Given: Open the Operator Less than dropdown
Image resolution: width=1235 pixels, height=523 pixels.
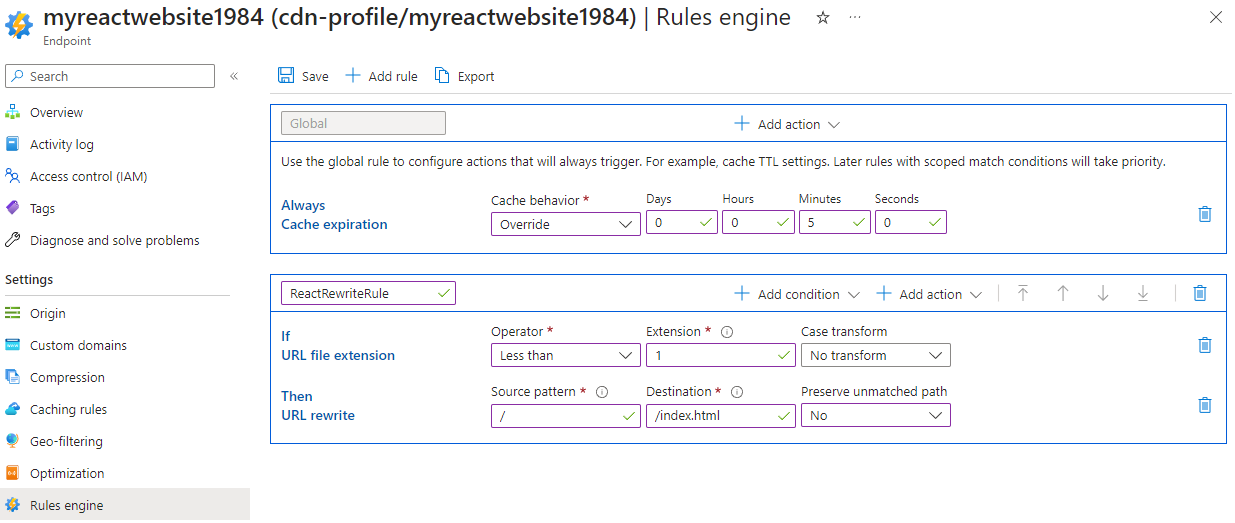Looking at the screenshot, I should (566, 355).
